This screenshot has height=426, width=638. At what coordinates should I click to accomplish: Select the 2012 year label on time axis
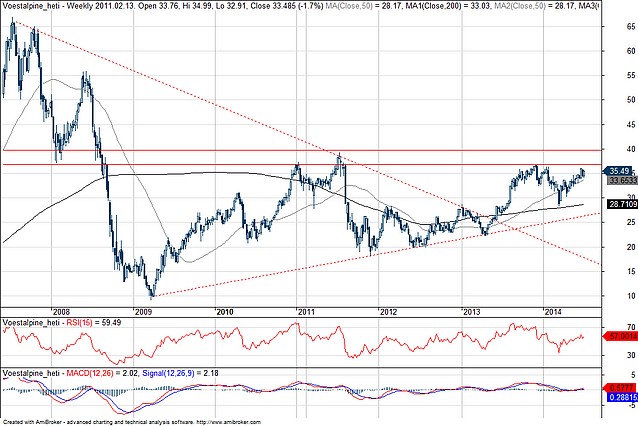point(388,312)
